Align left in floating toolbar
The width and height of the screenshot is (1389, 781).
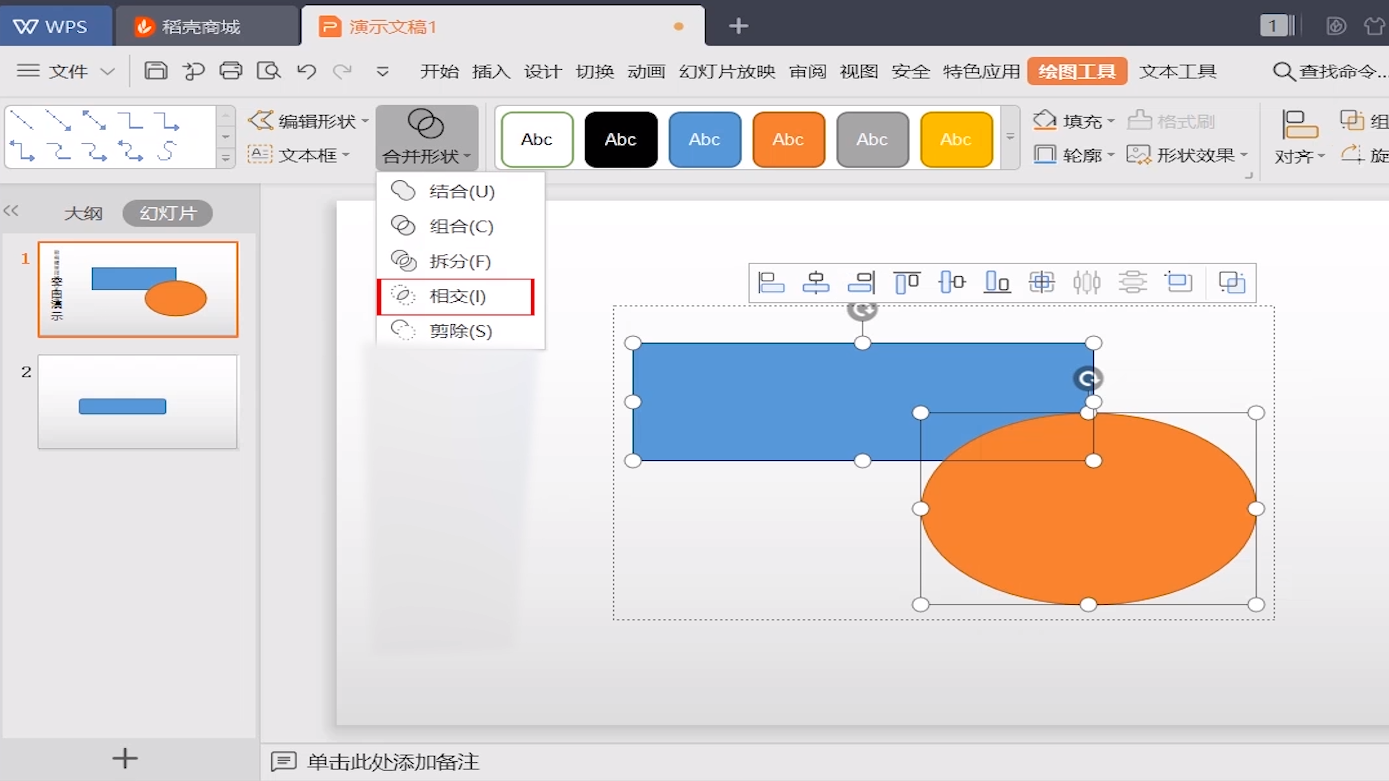point(771,283)
